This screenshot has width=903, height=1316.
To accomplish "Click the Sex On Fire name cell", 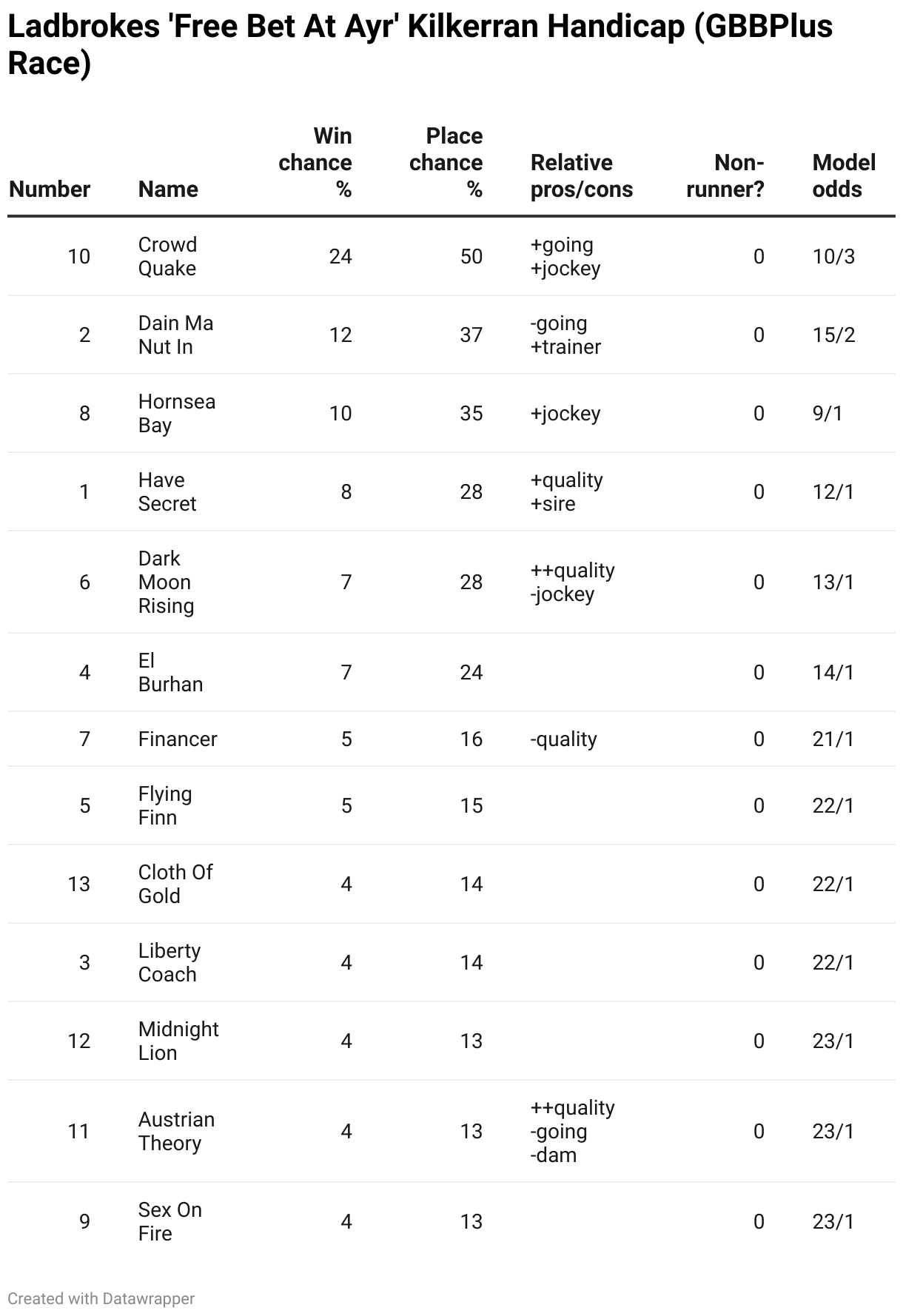I will click(170, 1222).
